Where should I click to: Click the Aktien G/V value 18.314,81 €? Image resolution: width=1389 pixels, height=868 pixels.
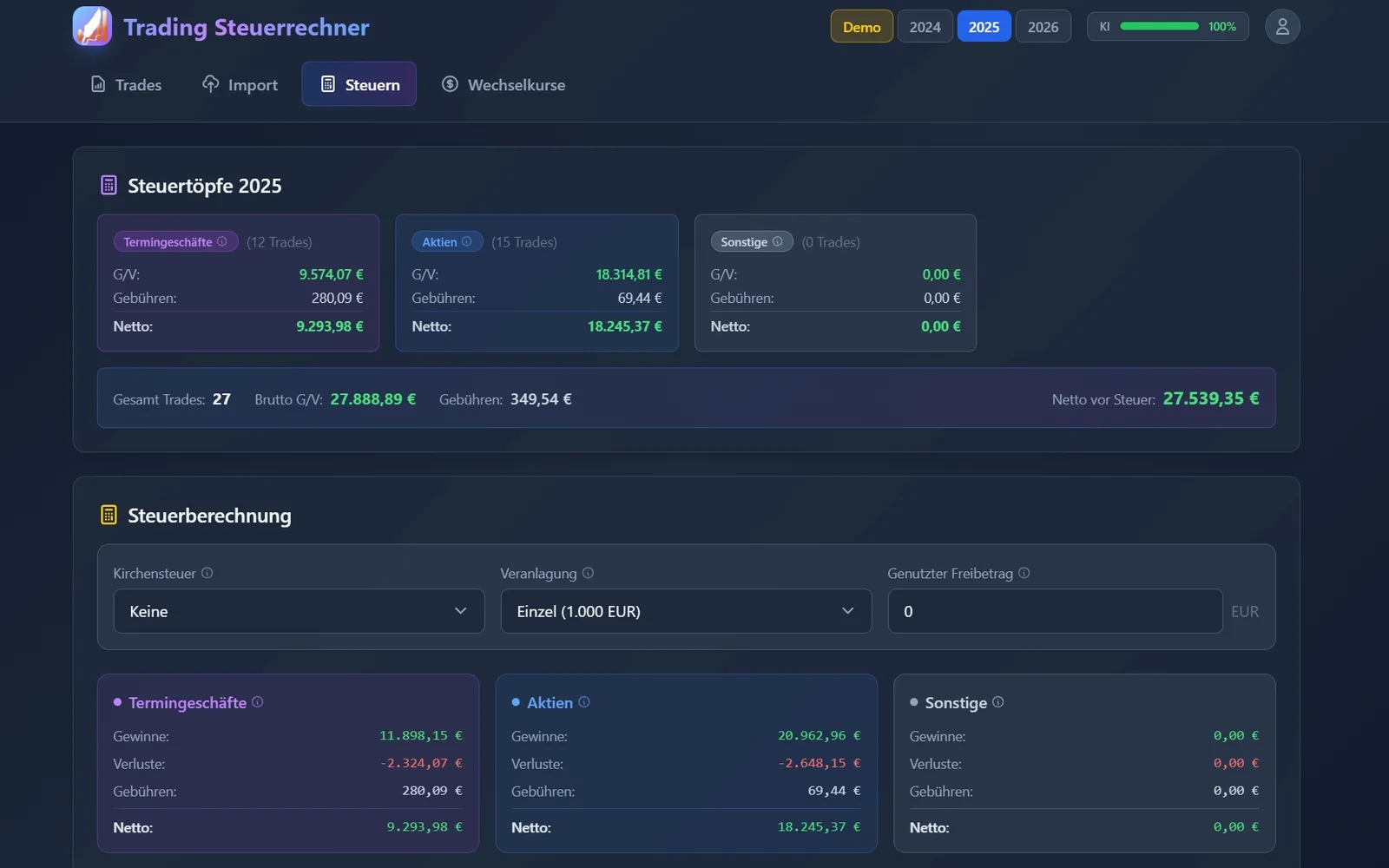tap(629, 274)
